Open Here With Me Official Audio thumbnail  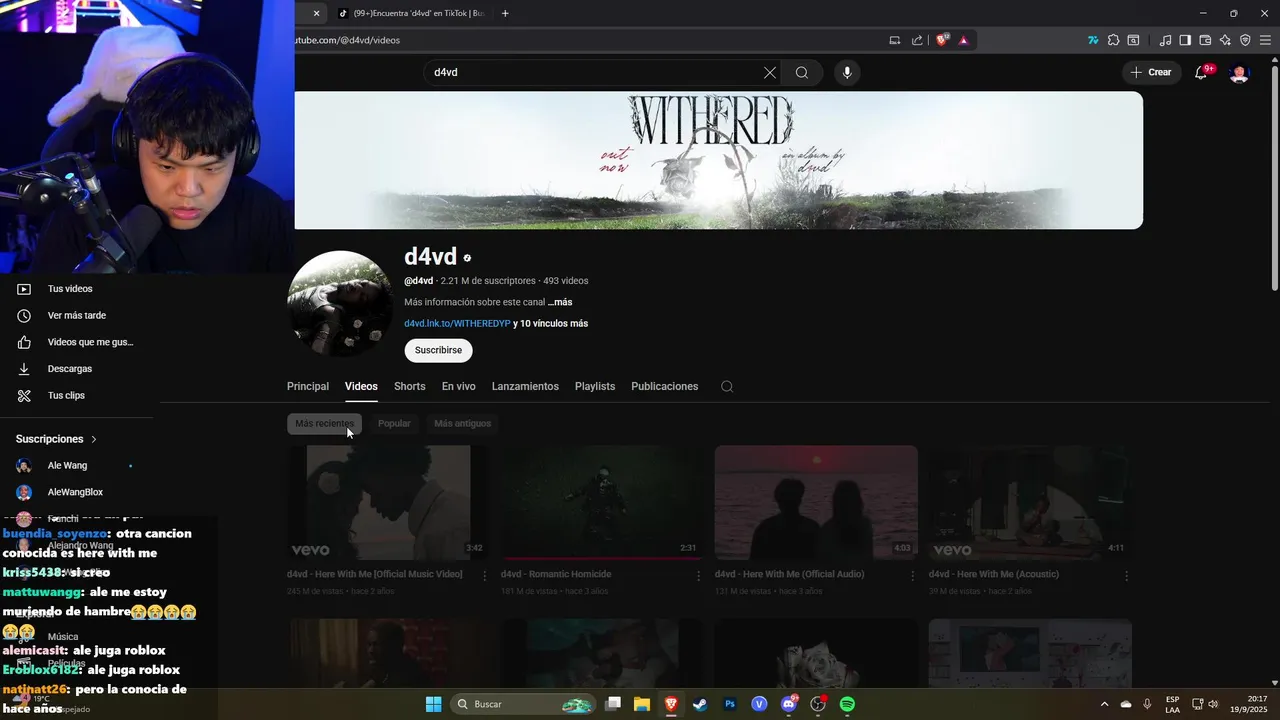pos(816,502)
